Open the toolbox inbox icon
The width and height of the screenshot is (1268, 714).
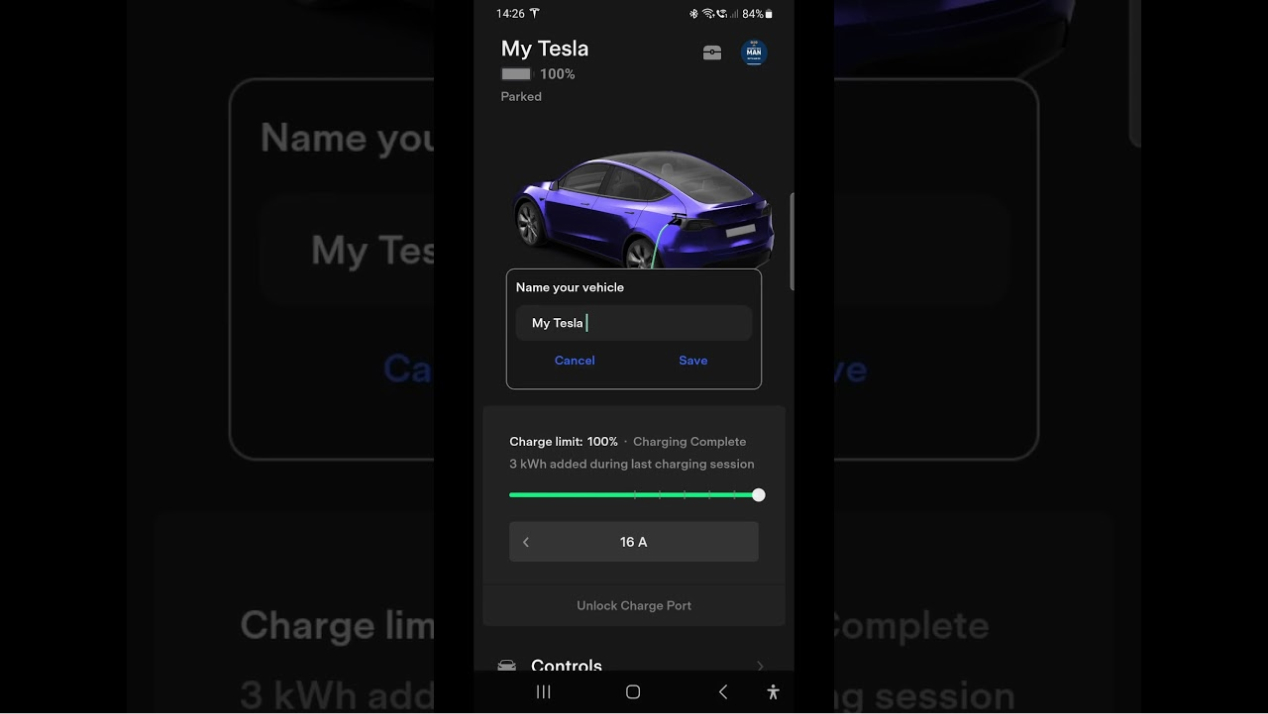tap(712, 53)
